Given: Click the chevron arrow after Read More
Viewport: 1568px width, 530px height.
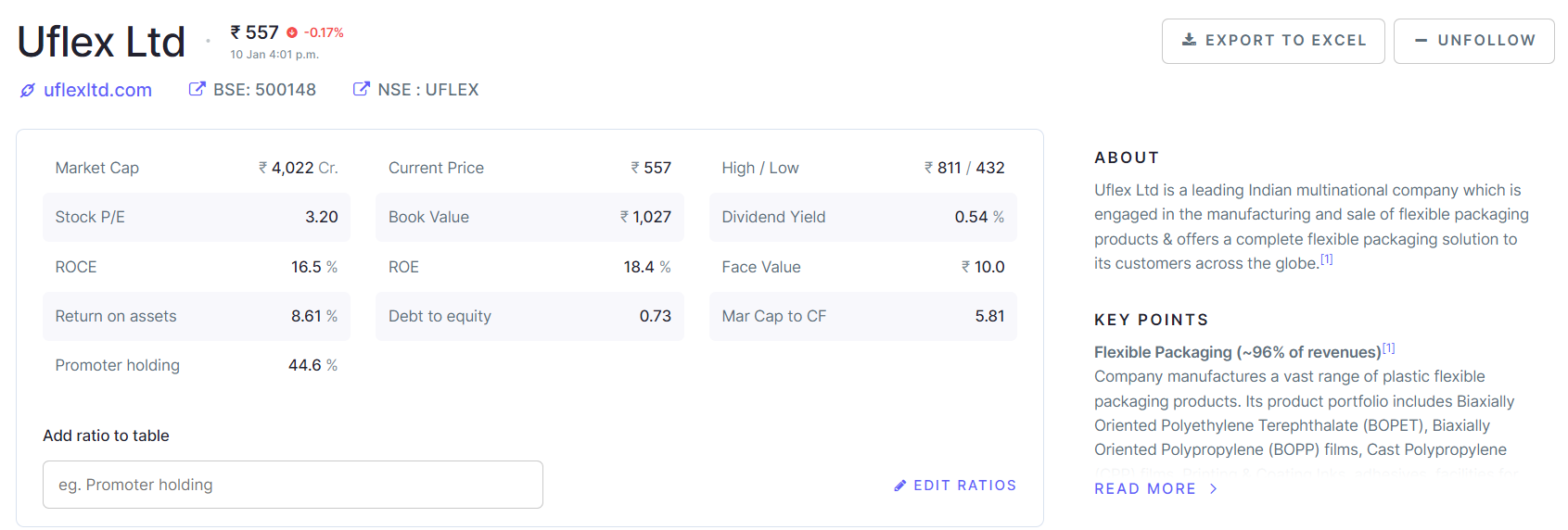Looking at the screenshot, I should point(1213,488).
